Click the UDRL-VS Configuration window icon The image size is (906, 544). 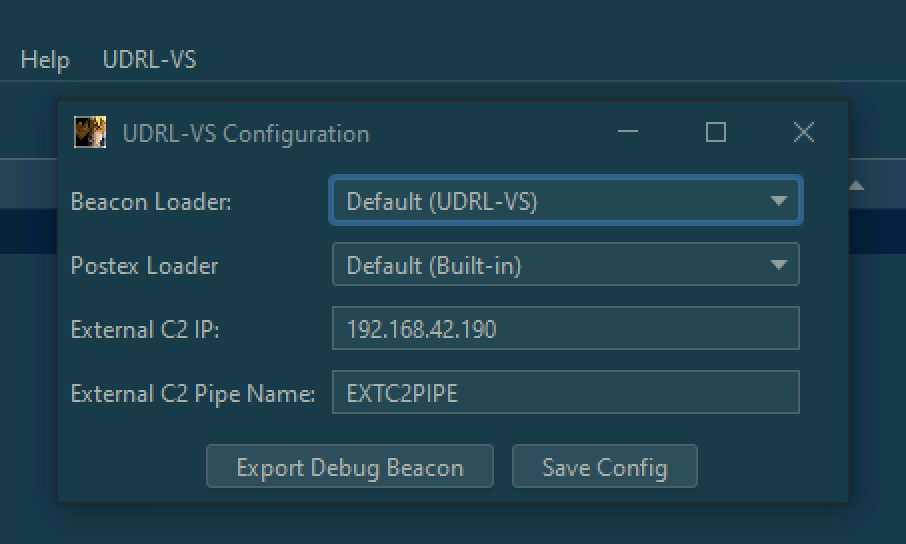90,132
